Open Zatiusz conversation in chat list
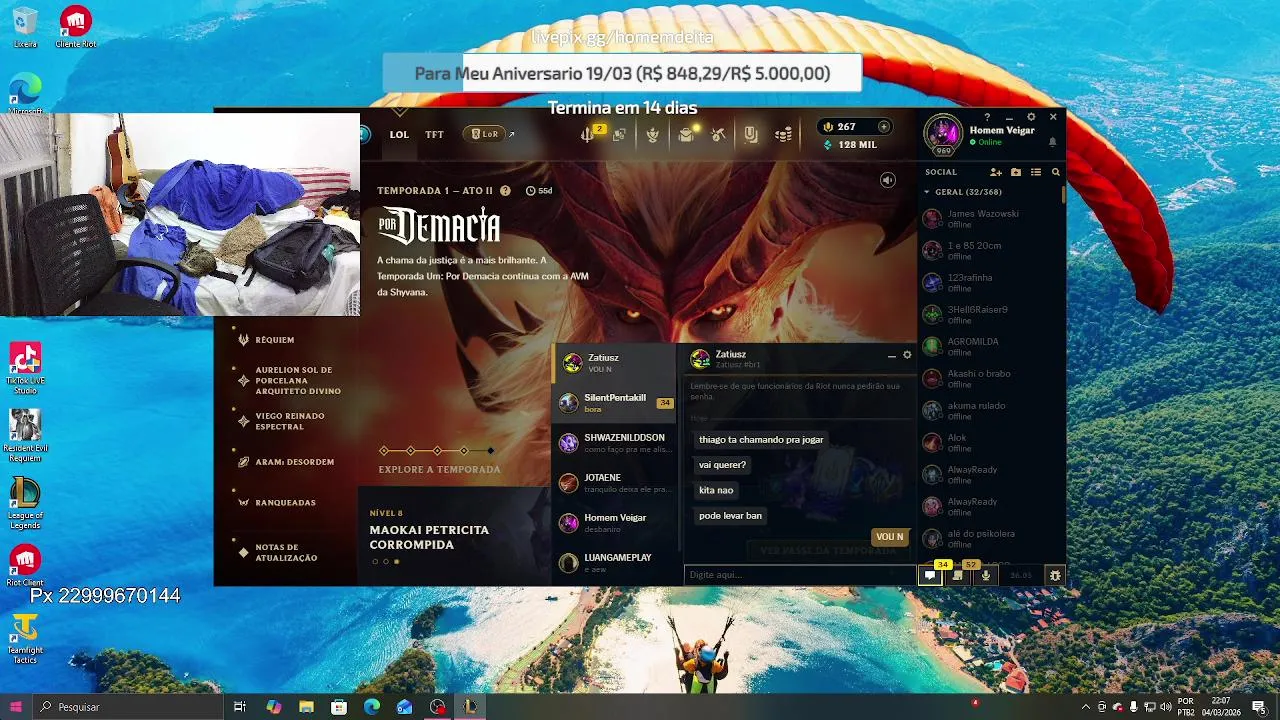Image resolution: width=1280 pixels, height=720 pixels. pyautogui.click(x=614, y=363)
